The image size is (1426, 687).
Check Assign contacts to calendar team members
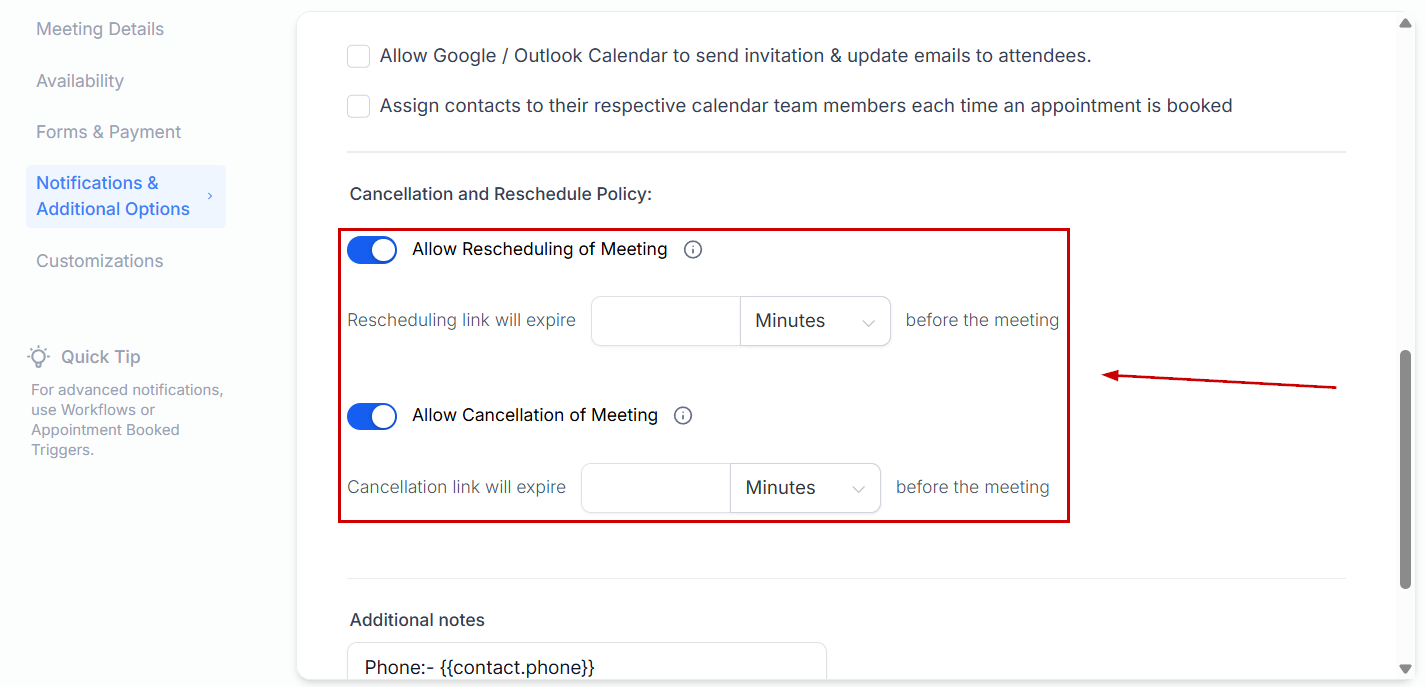[x=358, y=106]
